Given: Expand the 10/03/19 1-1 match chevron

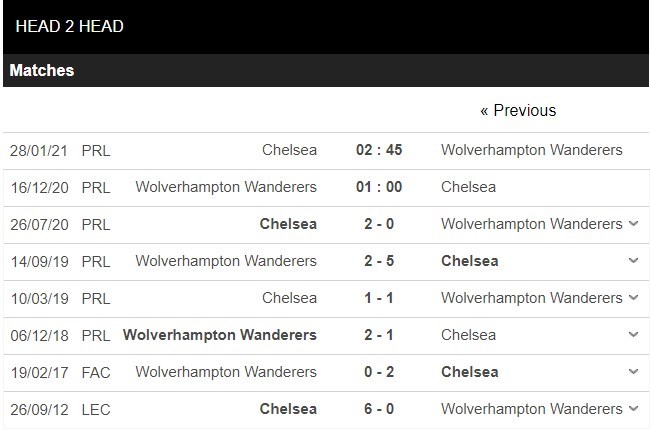Looking at the screenshot, I should pos(632,298).
